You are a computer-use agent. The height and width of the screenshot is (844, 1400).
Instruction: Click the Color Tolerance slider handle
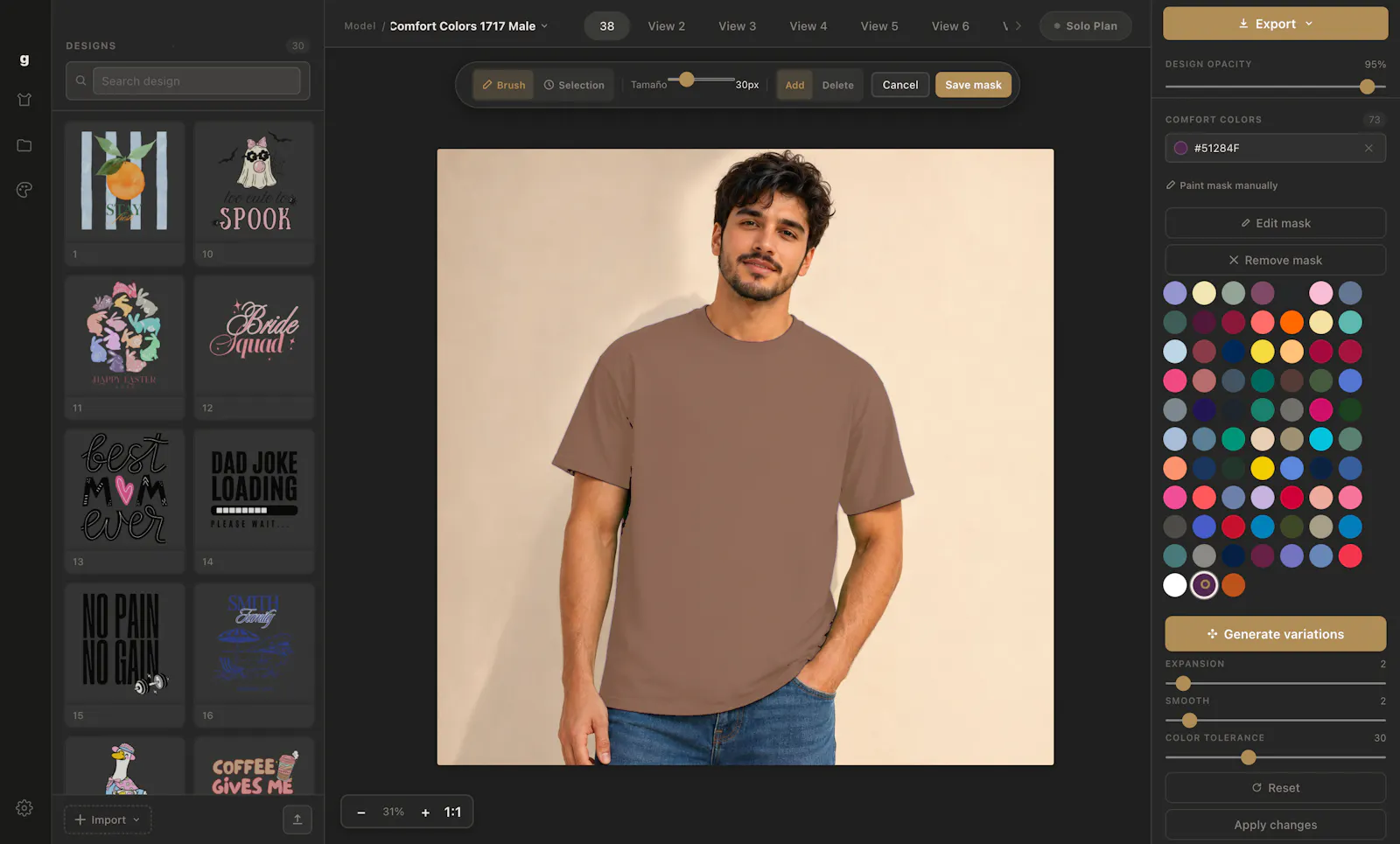[x=1249, y=757]
